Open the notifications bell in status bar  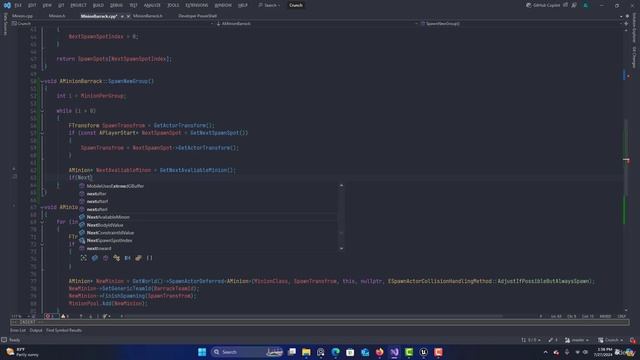[633, 340]
